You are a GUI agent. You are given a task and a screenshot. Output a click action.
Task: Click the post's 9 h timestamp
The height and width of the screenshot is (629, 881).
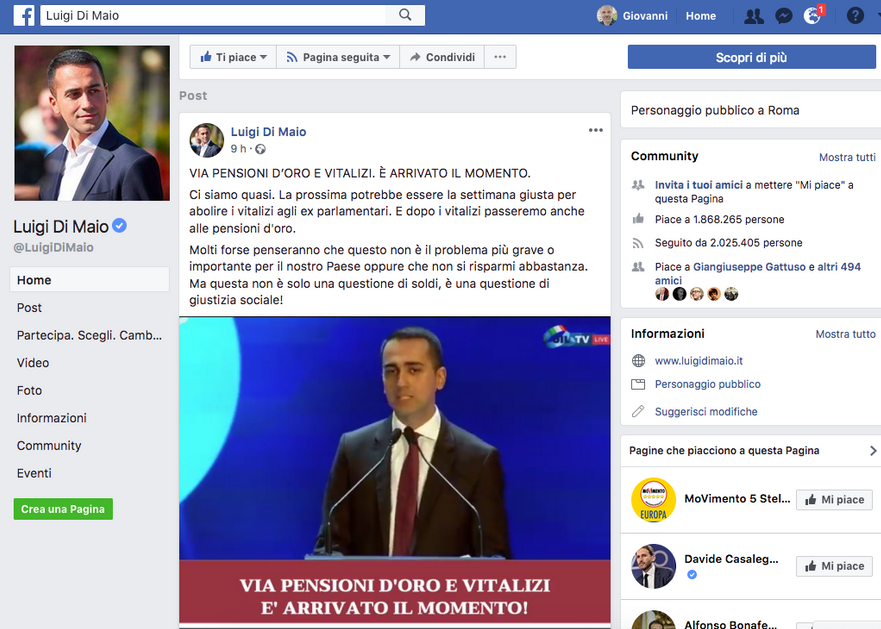click(238, 148)
